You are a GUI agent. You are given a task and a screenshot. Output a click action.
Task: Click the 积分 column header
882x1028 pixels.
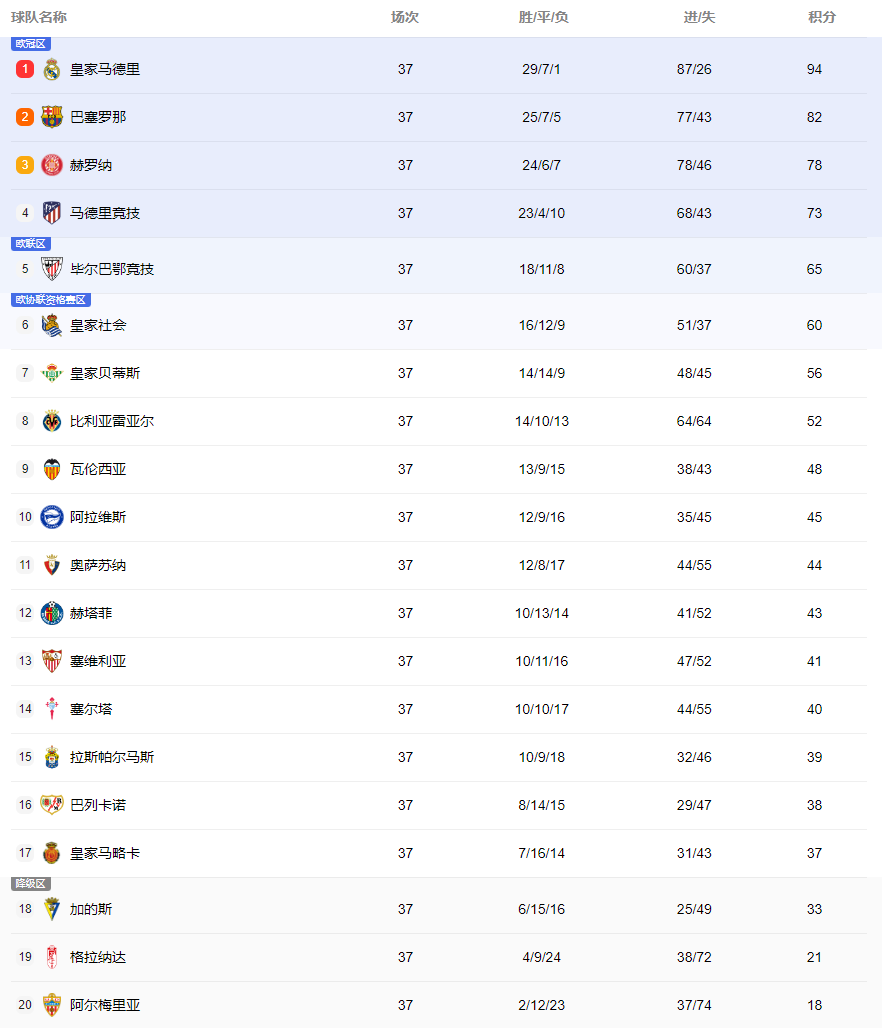point(822,17)
